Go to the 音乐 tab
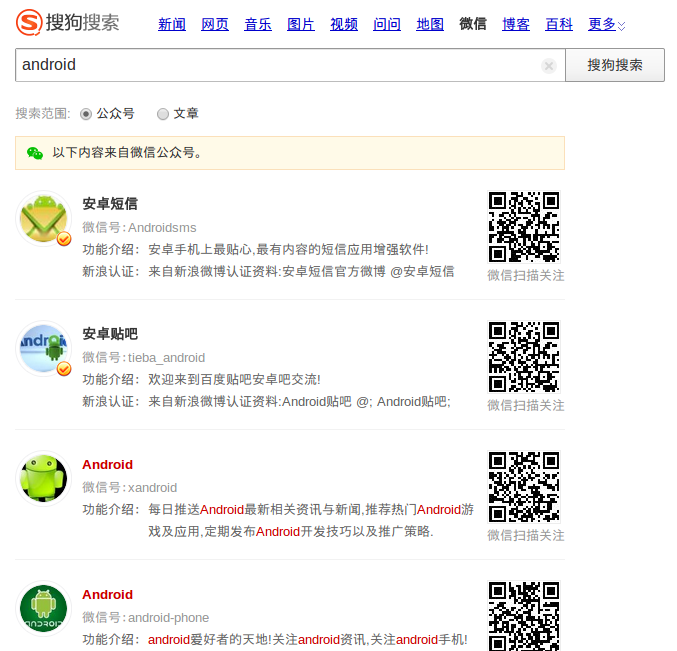Viewport: 677px width, 651px height. (258, 24)
